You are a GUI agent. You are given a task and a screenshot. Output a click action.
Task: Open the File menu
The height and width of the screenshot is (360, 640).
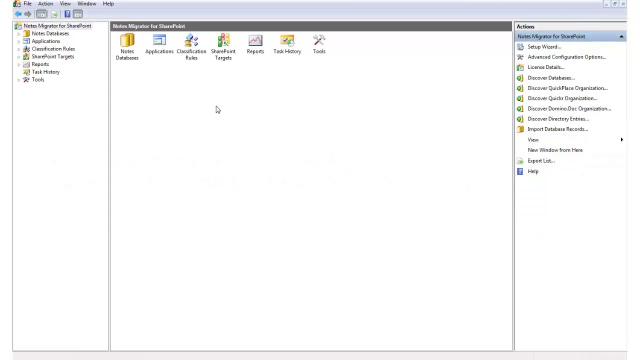point(27,4)
